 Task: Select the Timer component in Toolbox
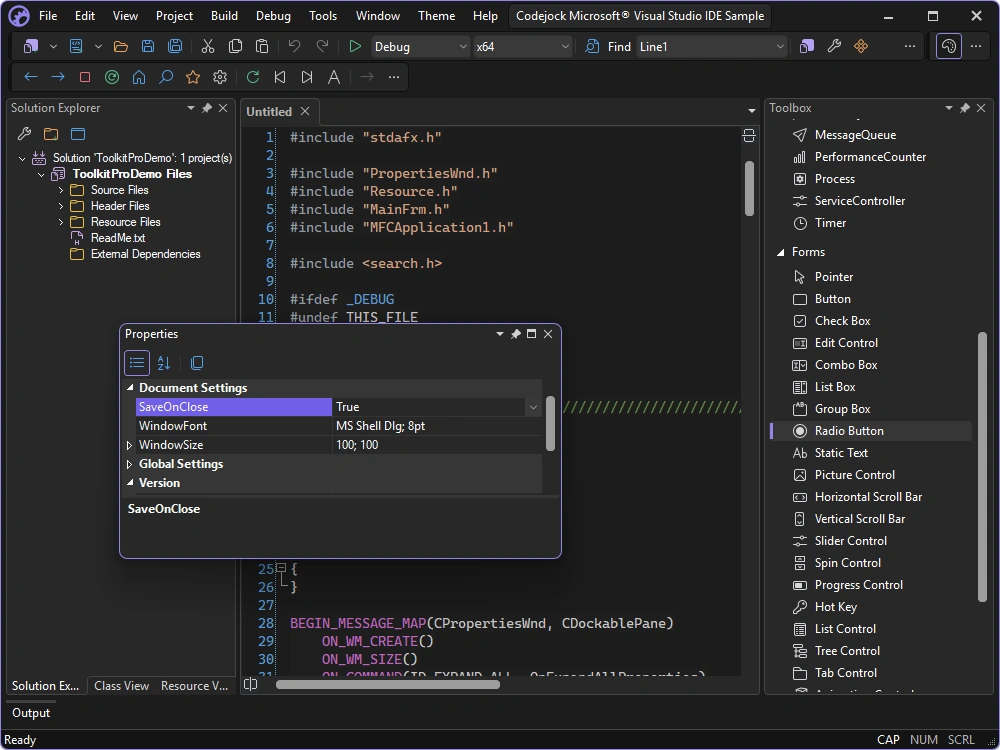(871, 223)
